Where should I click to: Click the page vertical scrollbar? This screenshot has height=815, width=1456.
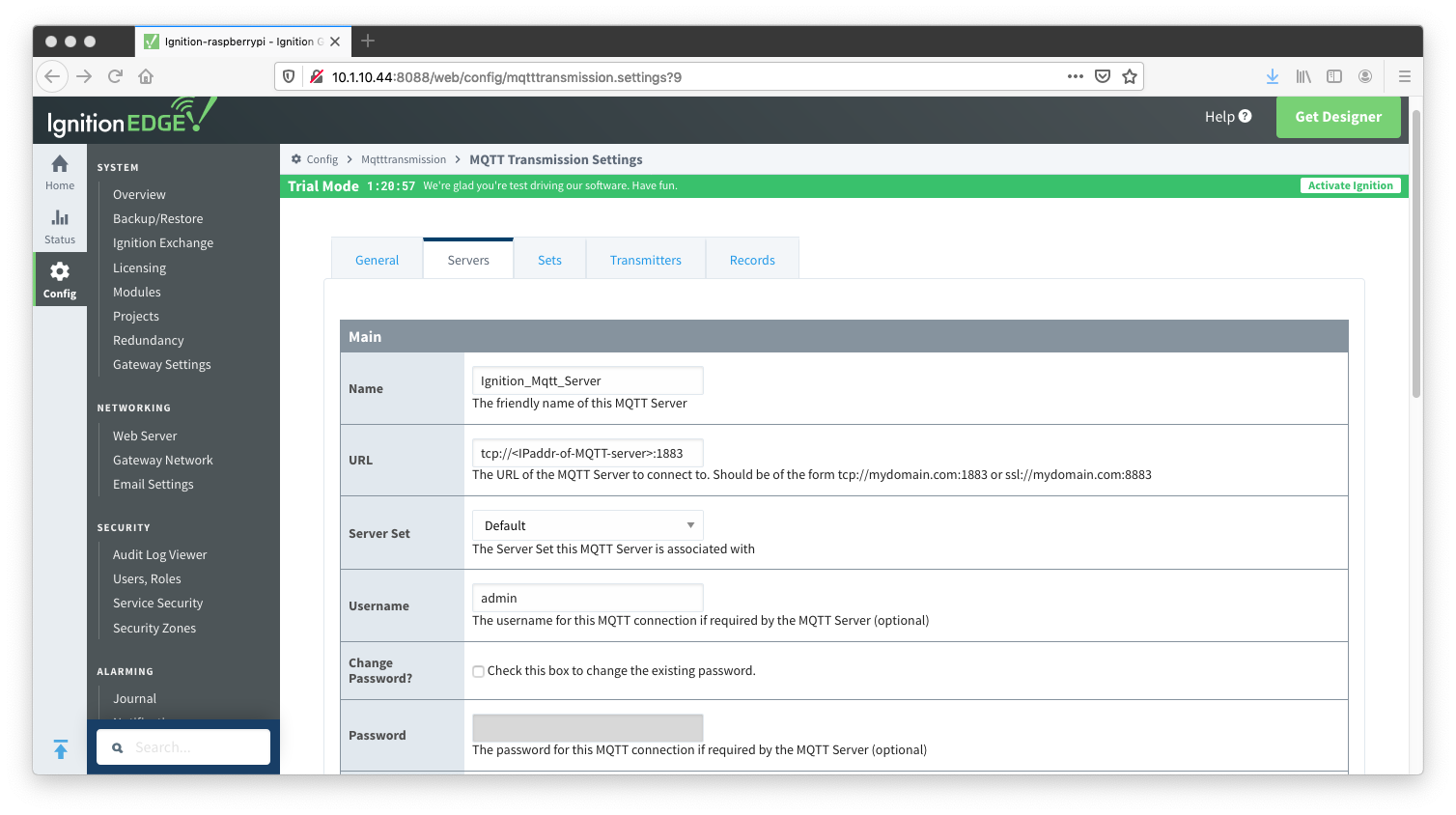pyautogui.click(x=1416, y=254)
